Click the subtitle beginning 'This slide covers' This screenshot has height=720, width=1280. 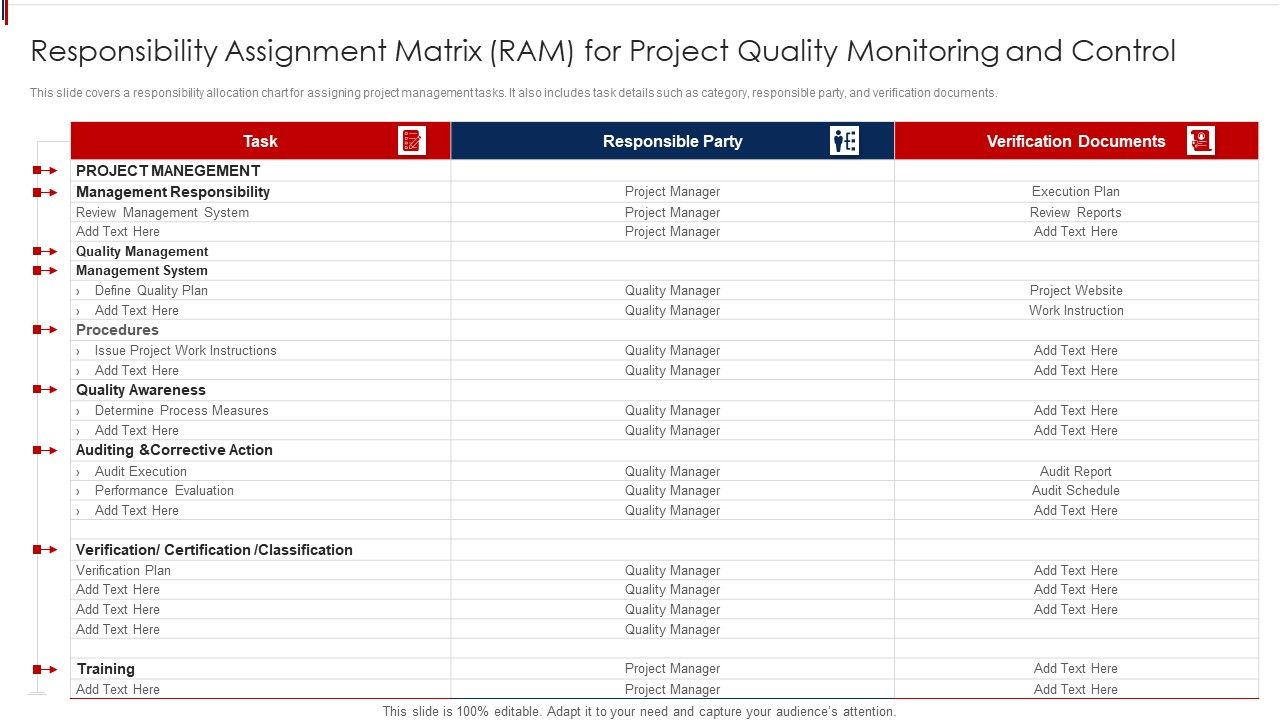click(513, 93)
